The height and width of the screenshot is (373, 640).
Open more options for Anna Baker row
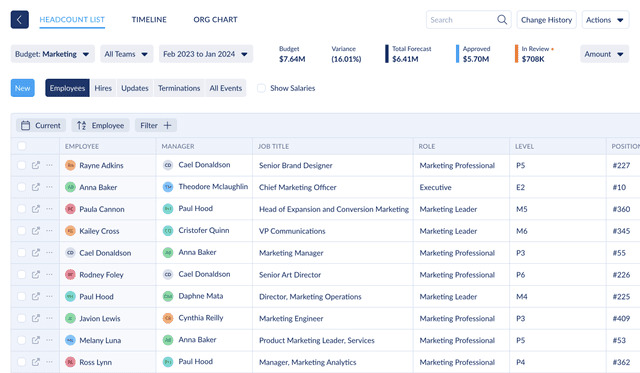click(x=49, y=187)
